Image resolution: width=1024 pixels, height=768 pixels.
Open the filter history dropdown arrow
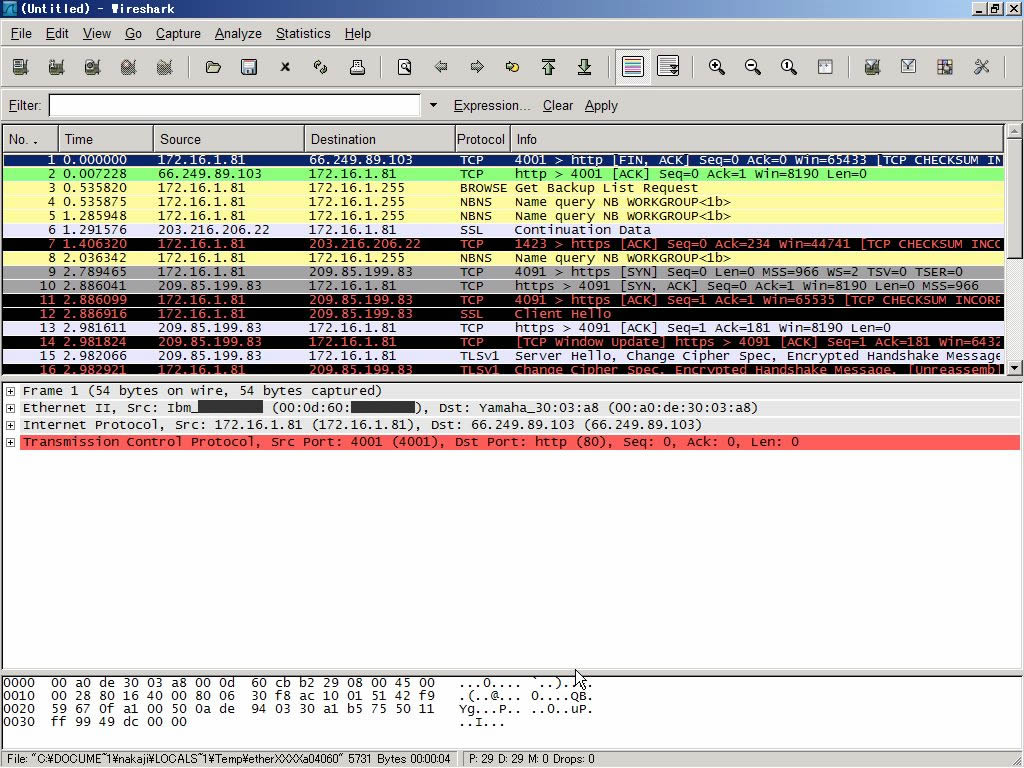point(433,105)
